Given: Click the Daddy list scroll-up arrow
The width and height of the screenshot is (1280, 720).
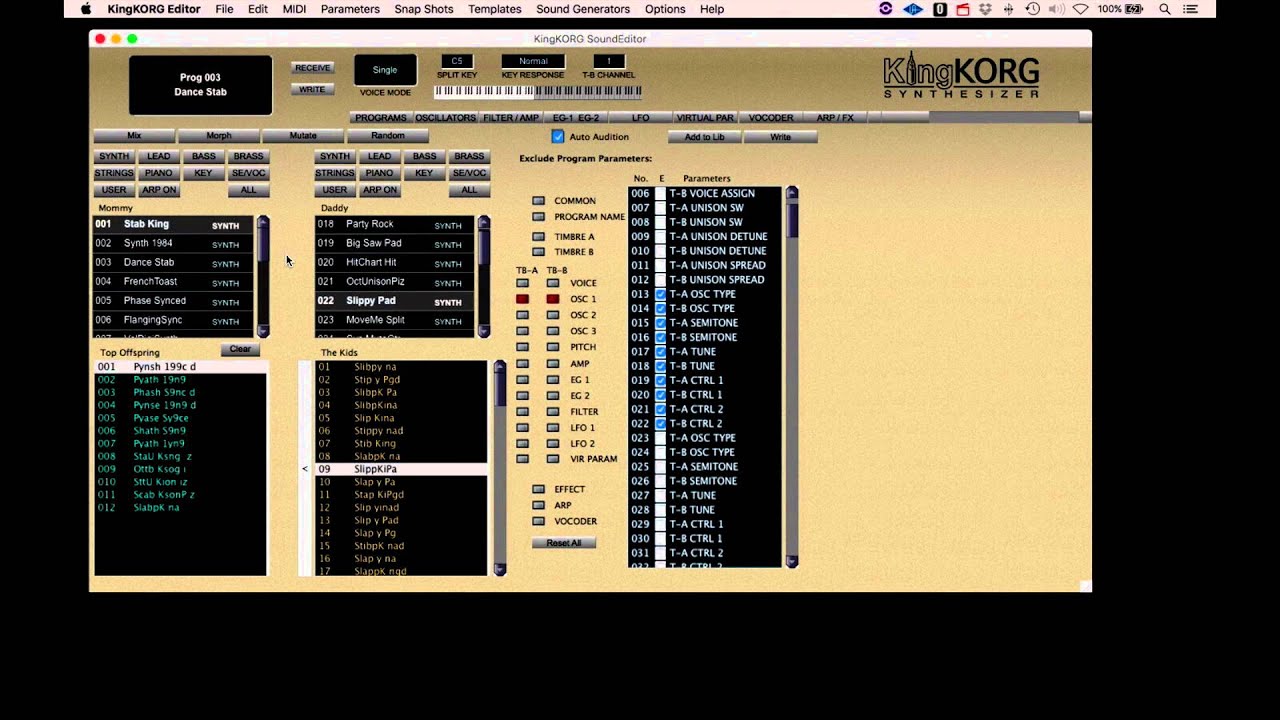Looking at the screenshot, I should pos(484,222).
